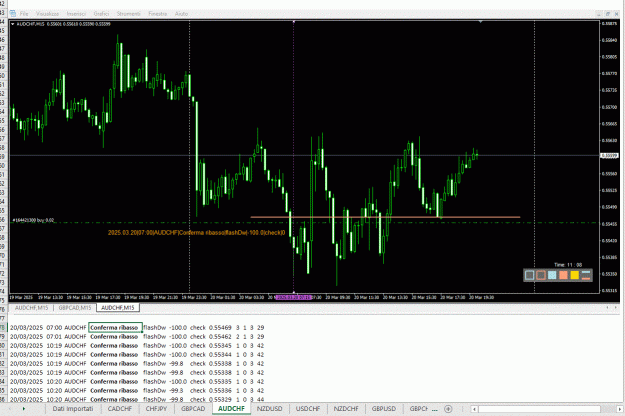
Task: Click the horizontal scrollbar right arrow
Action: (620, 409)
